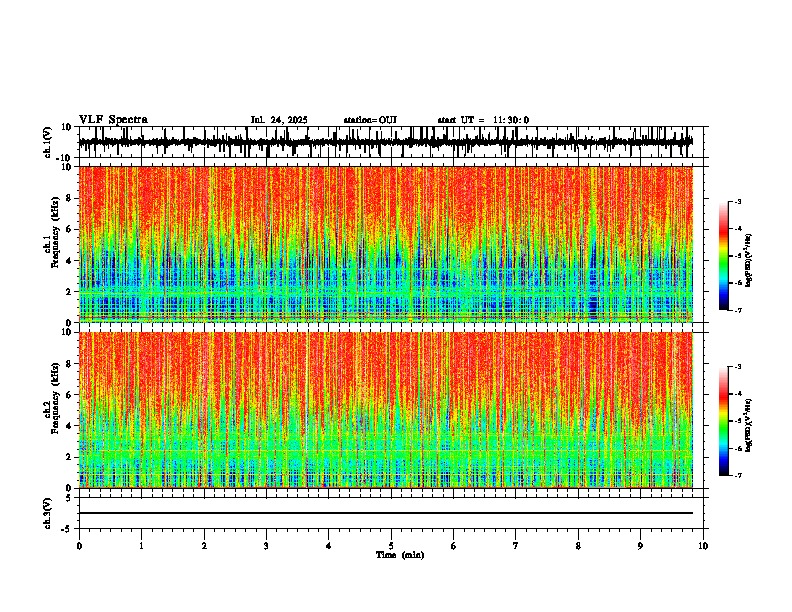Click the ch.2 colorbar 'log(PSD)' label

pyautogui.click(x=749, y=425)
